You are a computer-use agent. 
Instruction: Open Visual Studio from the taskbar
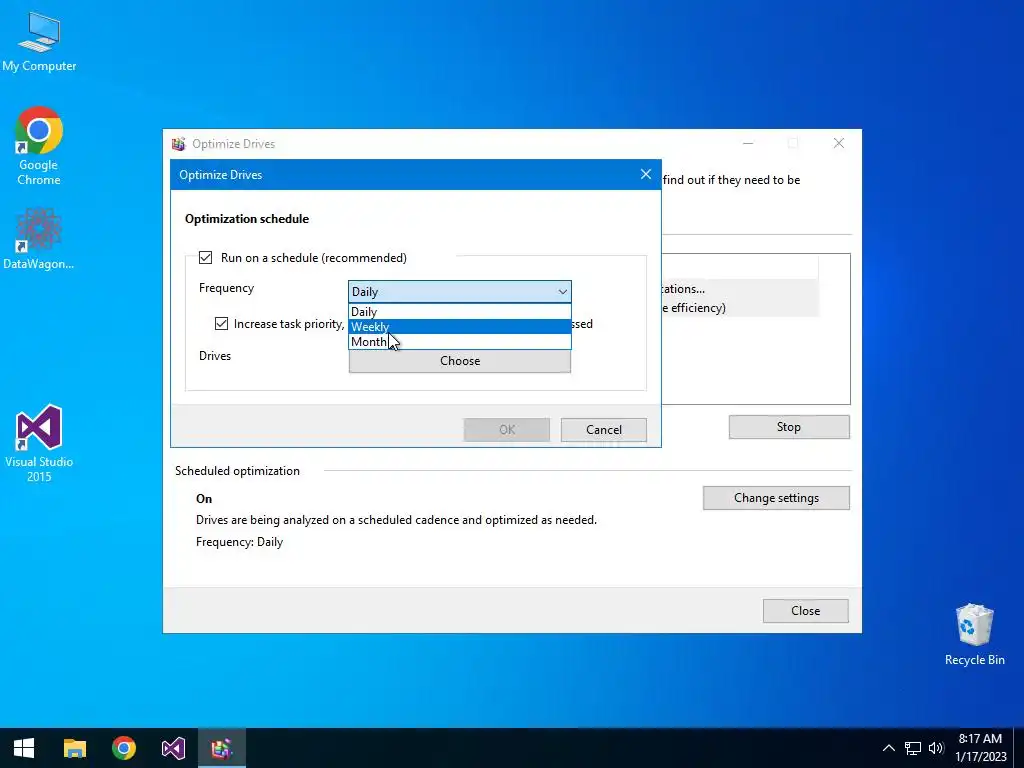[173, 748]
